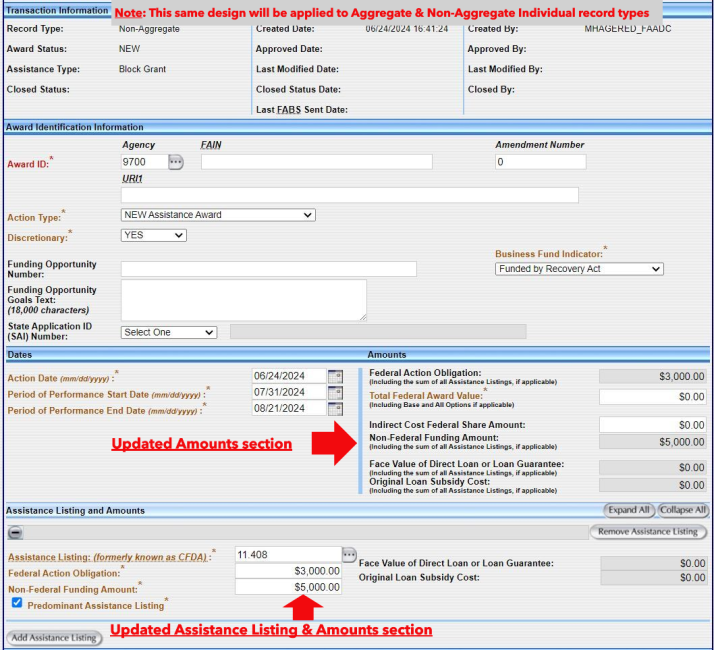Expand the State Application ID Select One dropdown
The height and width of the screenshot is (650, 714).
click(x=168, y=332)
